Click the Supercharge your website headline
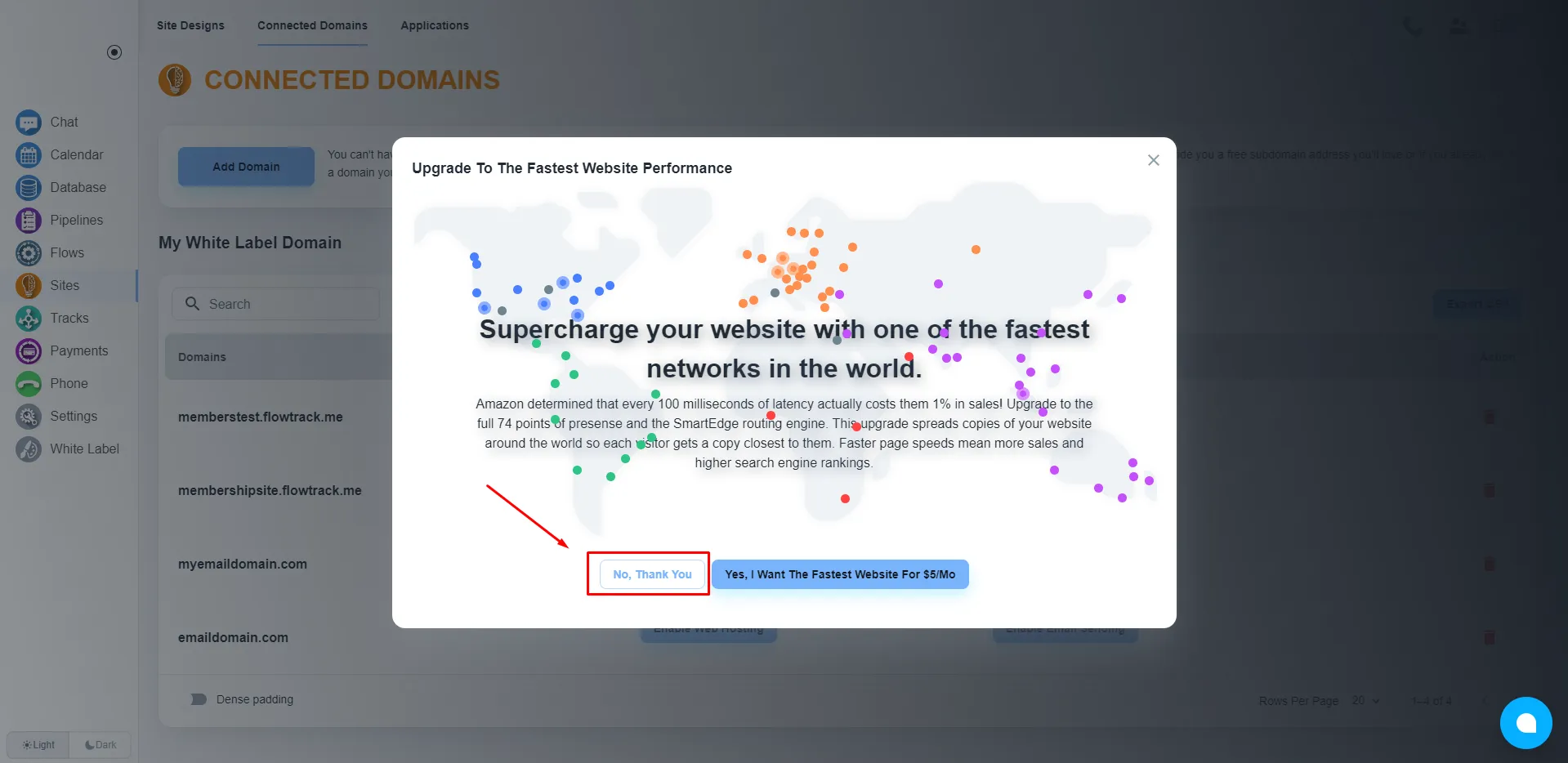This screenshot has width=1568, height=763. click(784, 349)
